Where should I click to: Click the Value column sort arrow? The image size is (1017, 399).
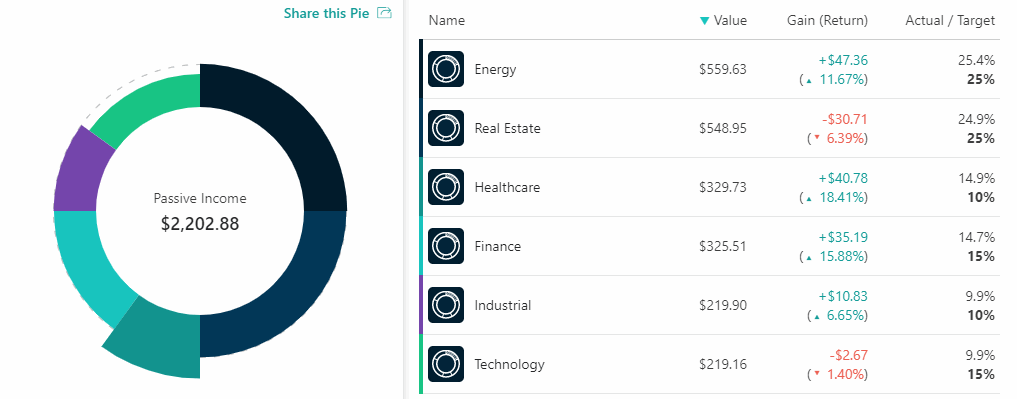point(704,21)
